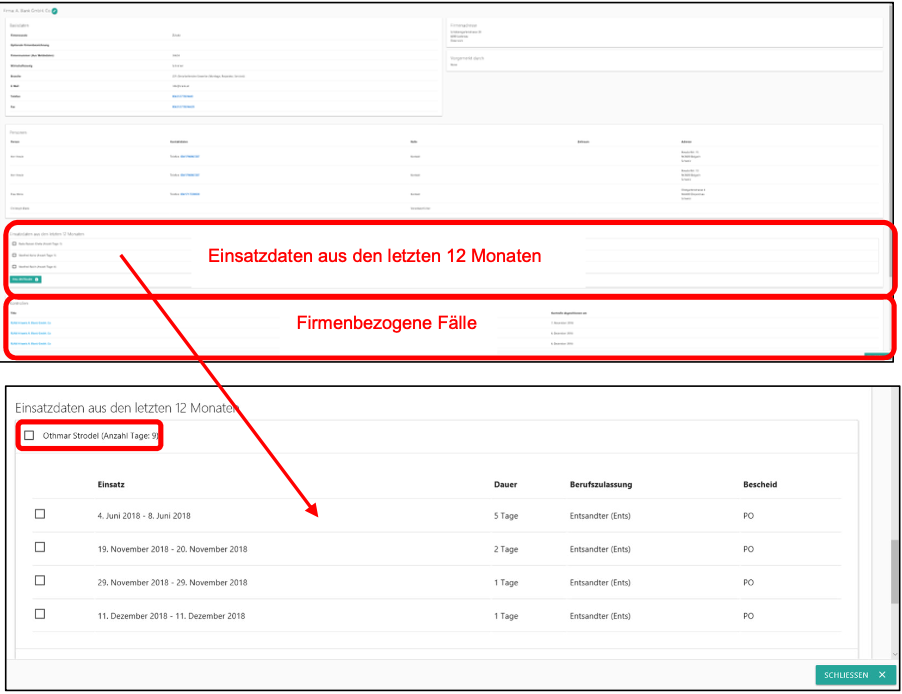The height and width of the screenshot is (694, 902).
Task: Check the 19. November 2018 row checkbox
Action: click(x=40, y=548)
